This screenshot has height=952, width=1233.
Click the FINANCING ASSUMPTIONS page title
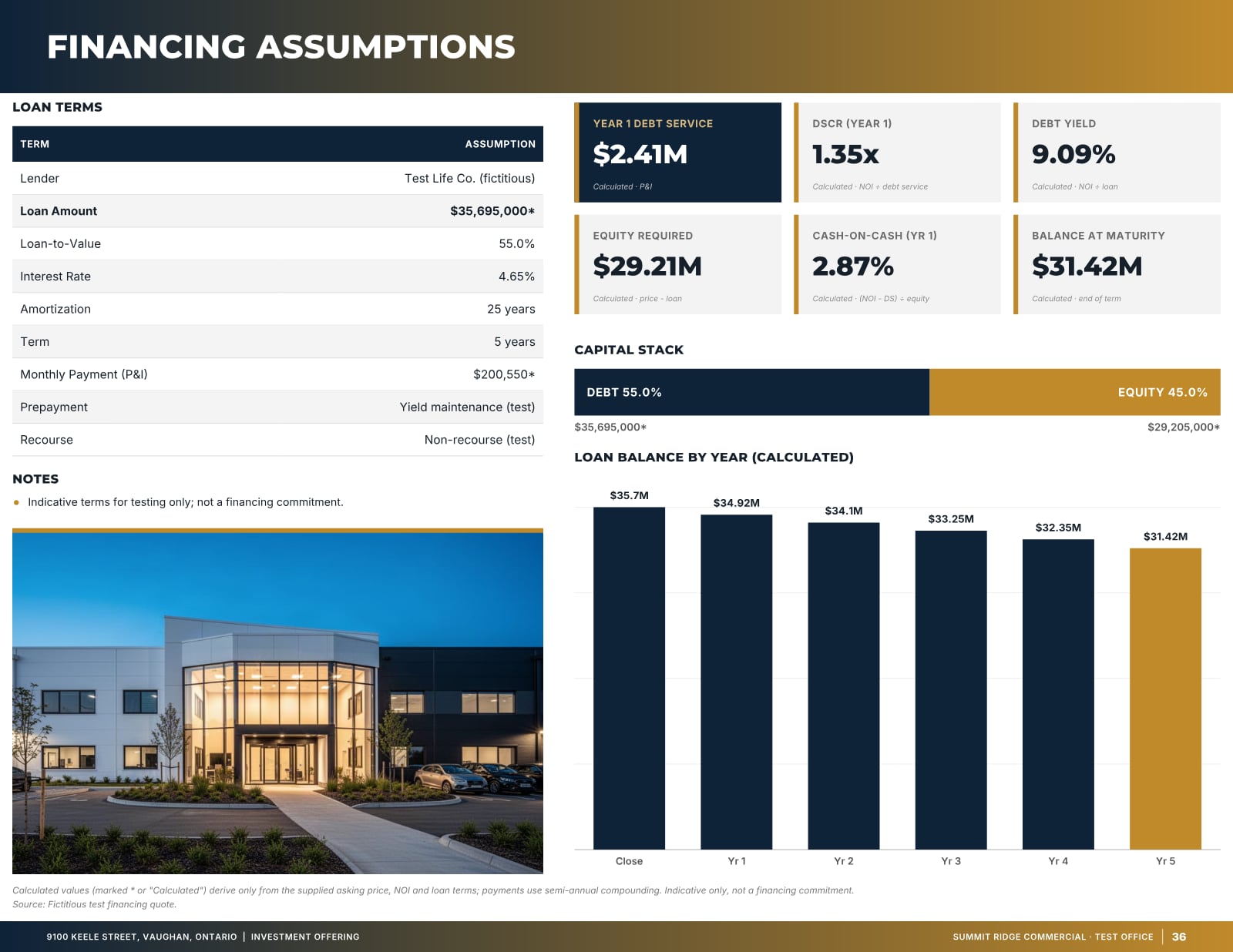pyautogui.click(x=281, y=47)
